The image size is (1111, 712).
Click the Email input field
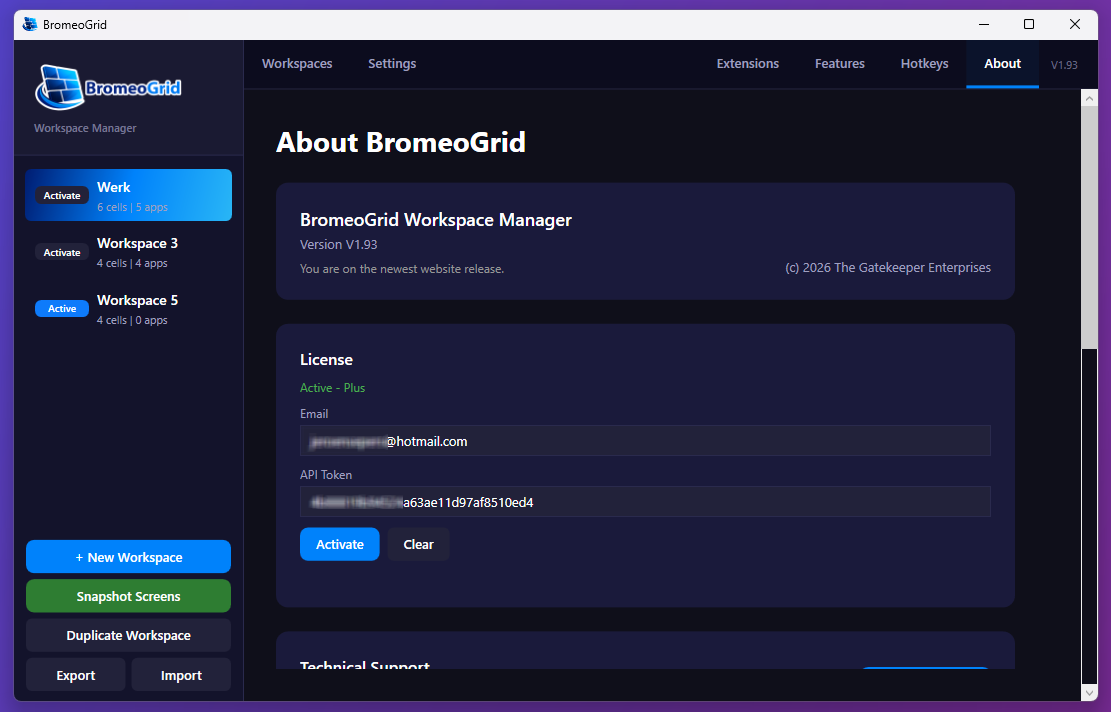pyautogui.click(x=645, y=440)
